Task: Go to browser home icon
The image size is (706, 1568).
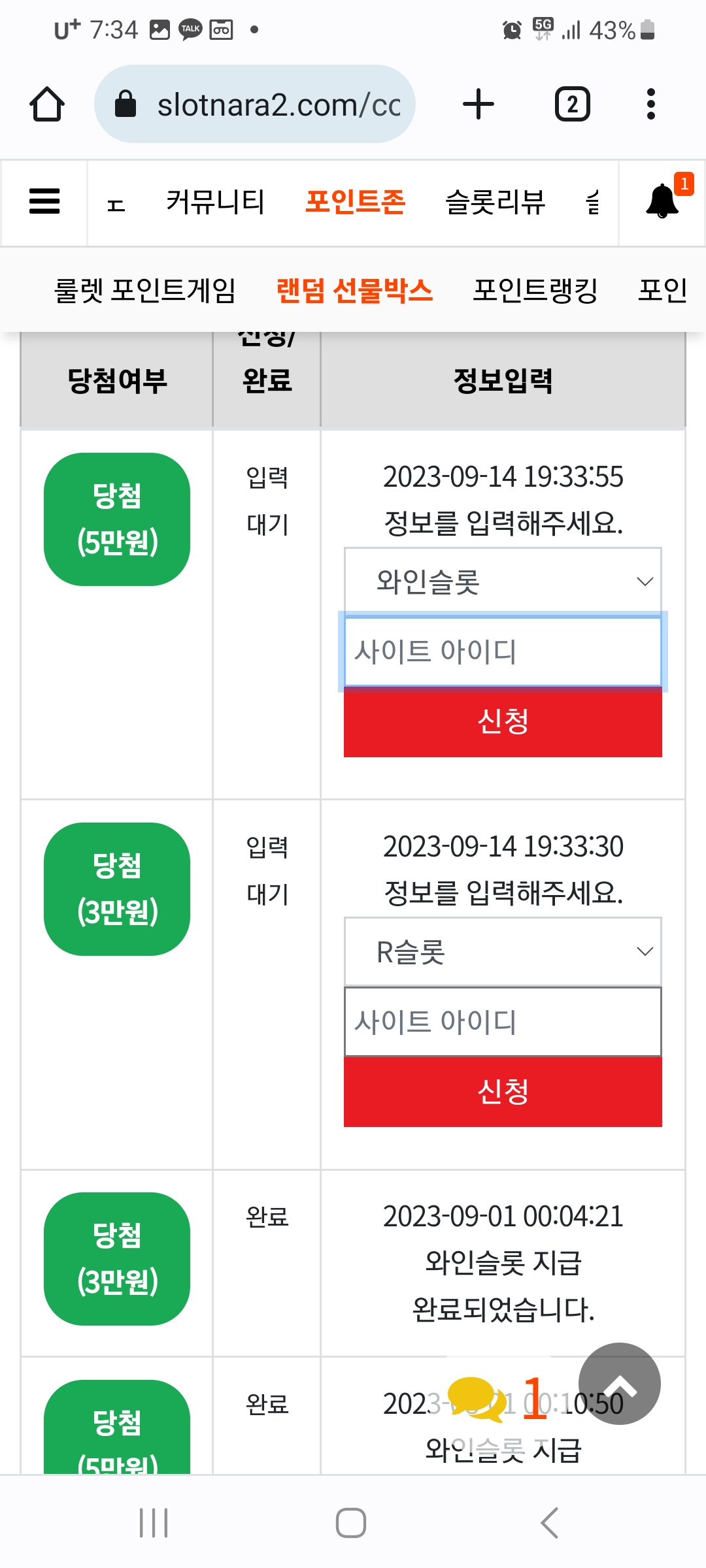Action: [46, 104]
